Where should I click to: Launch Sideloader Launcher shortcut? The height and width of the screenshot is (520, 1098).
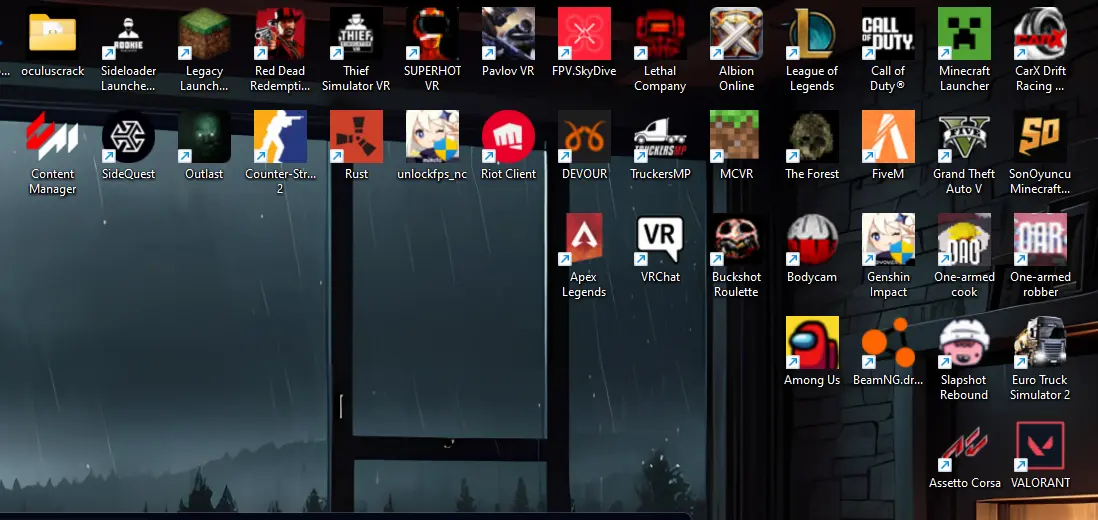tap(128, 34)
